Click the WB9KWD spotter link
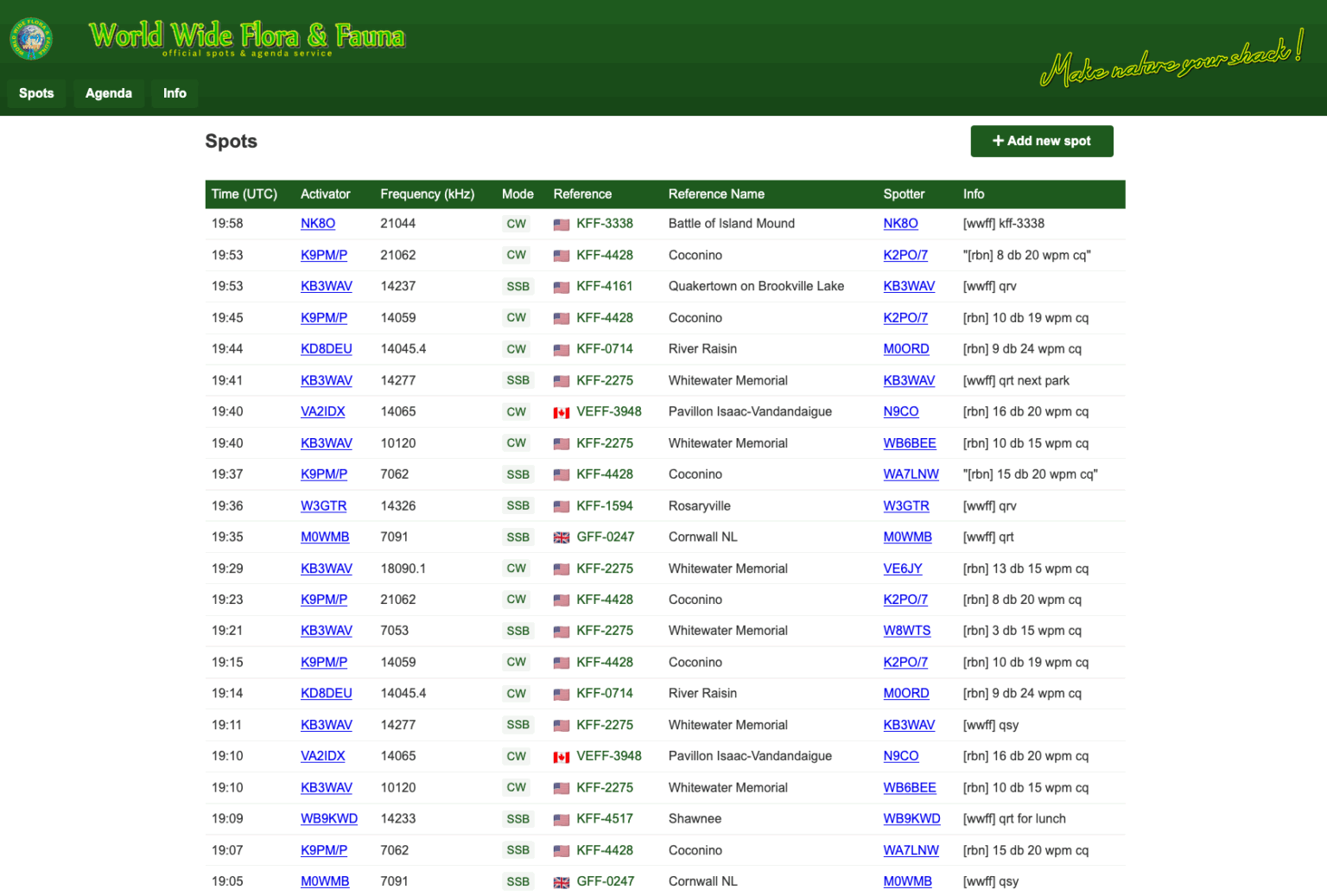This screenshot has height=896, width=1327. click(911, 818)
